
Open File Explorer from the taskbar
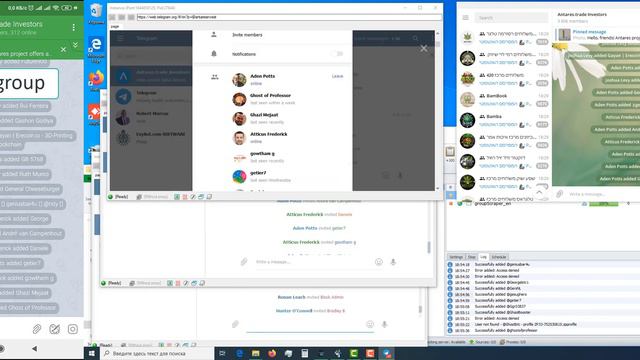256,353
